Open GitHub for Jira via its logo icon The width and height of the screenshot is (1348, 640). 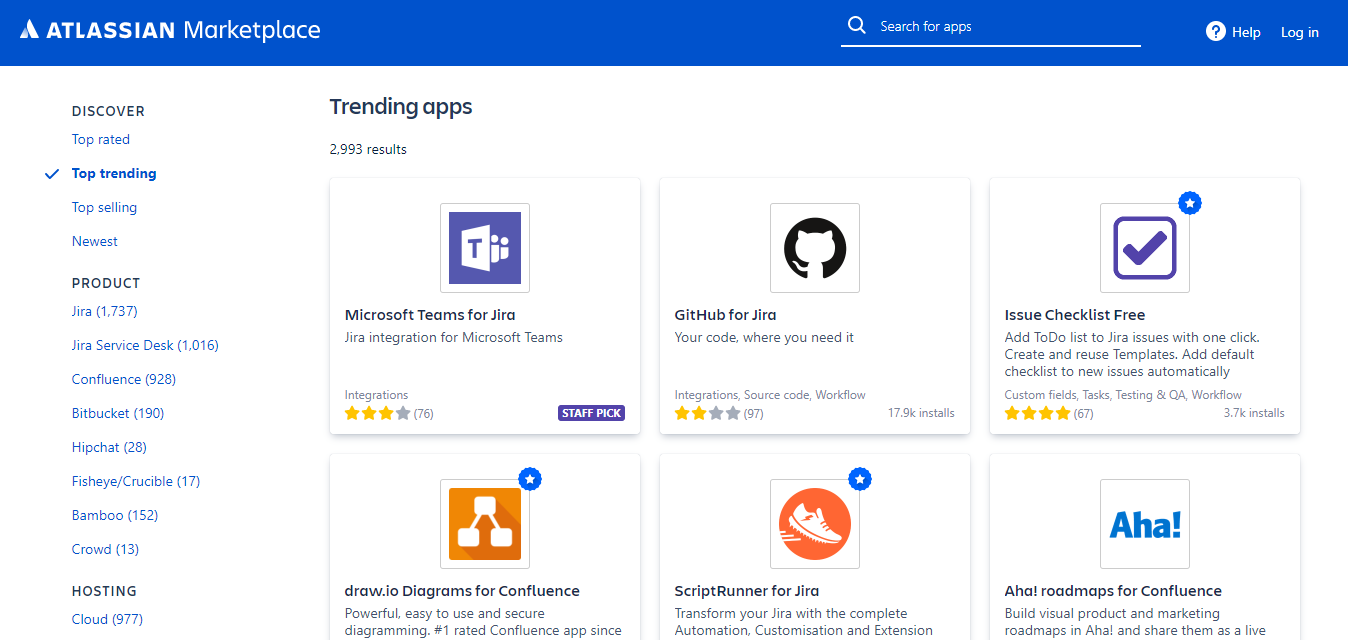[x=814, y=248]
